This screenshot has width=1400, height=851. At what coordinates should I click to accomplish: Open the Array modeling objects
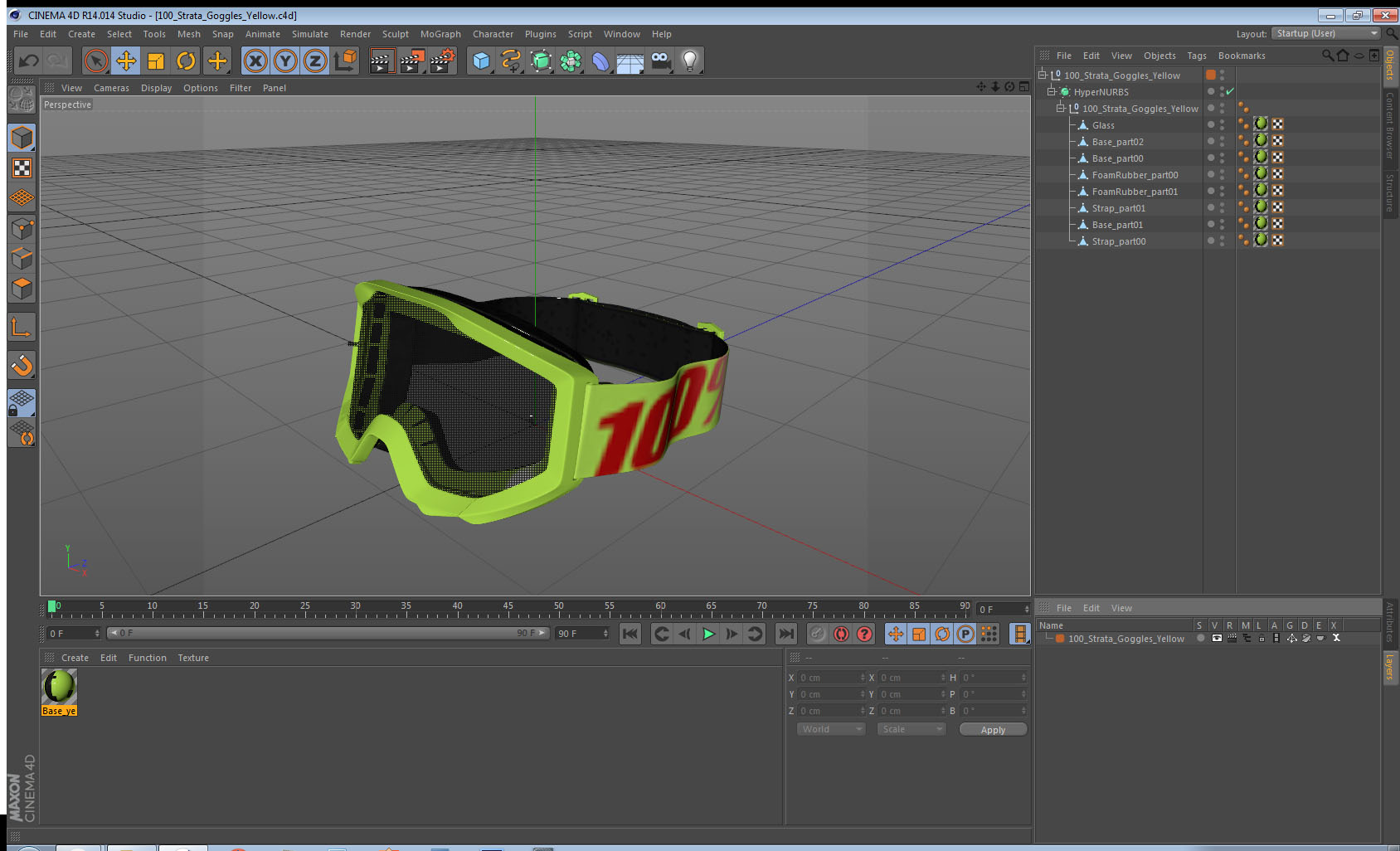pos(571,61)
